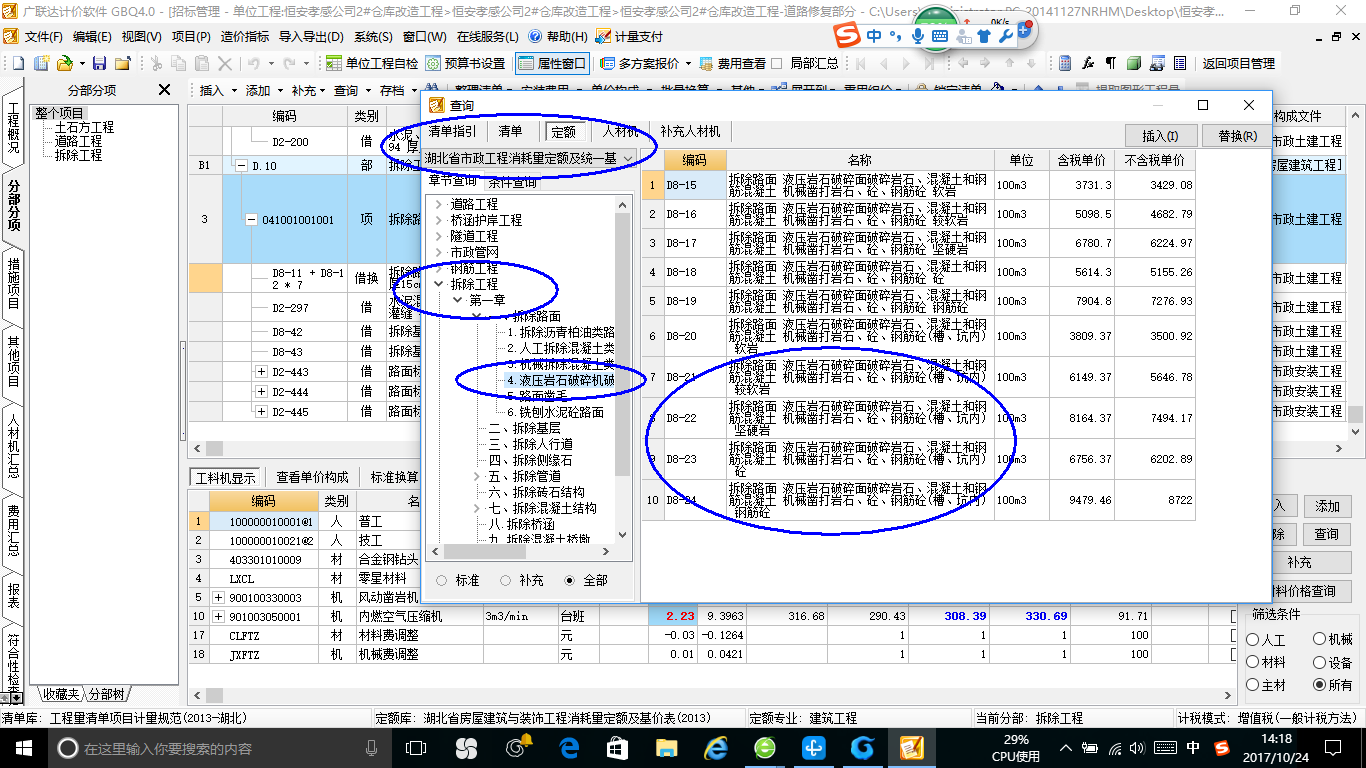Click the calculator icon in the toolbar
Screen dimensions: 1366x768
(1066, 63)
